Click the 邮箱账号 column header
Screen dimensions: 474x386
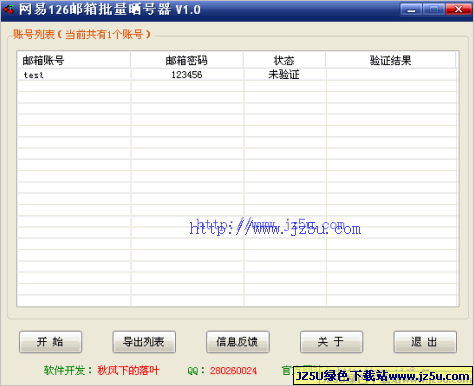point(74,60)
